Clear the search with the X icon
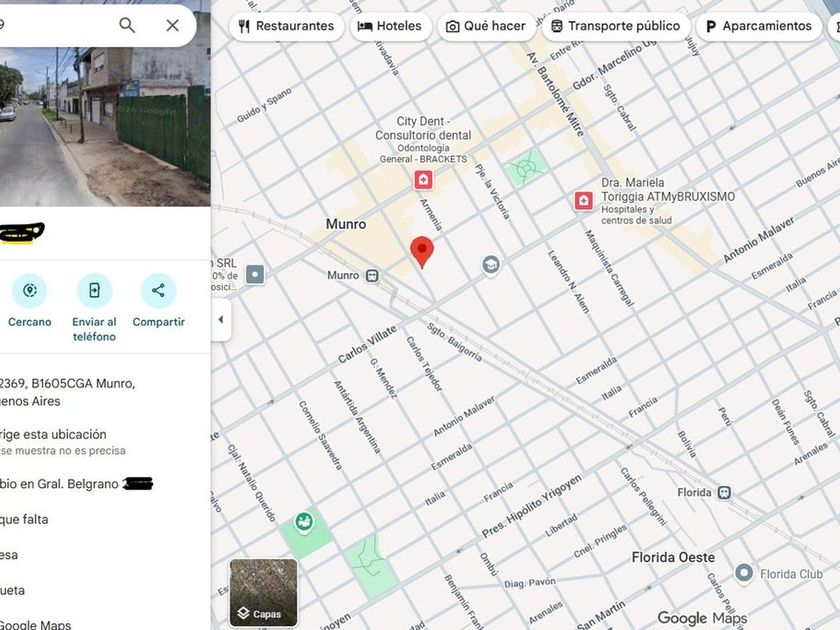 172,25
